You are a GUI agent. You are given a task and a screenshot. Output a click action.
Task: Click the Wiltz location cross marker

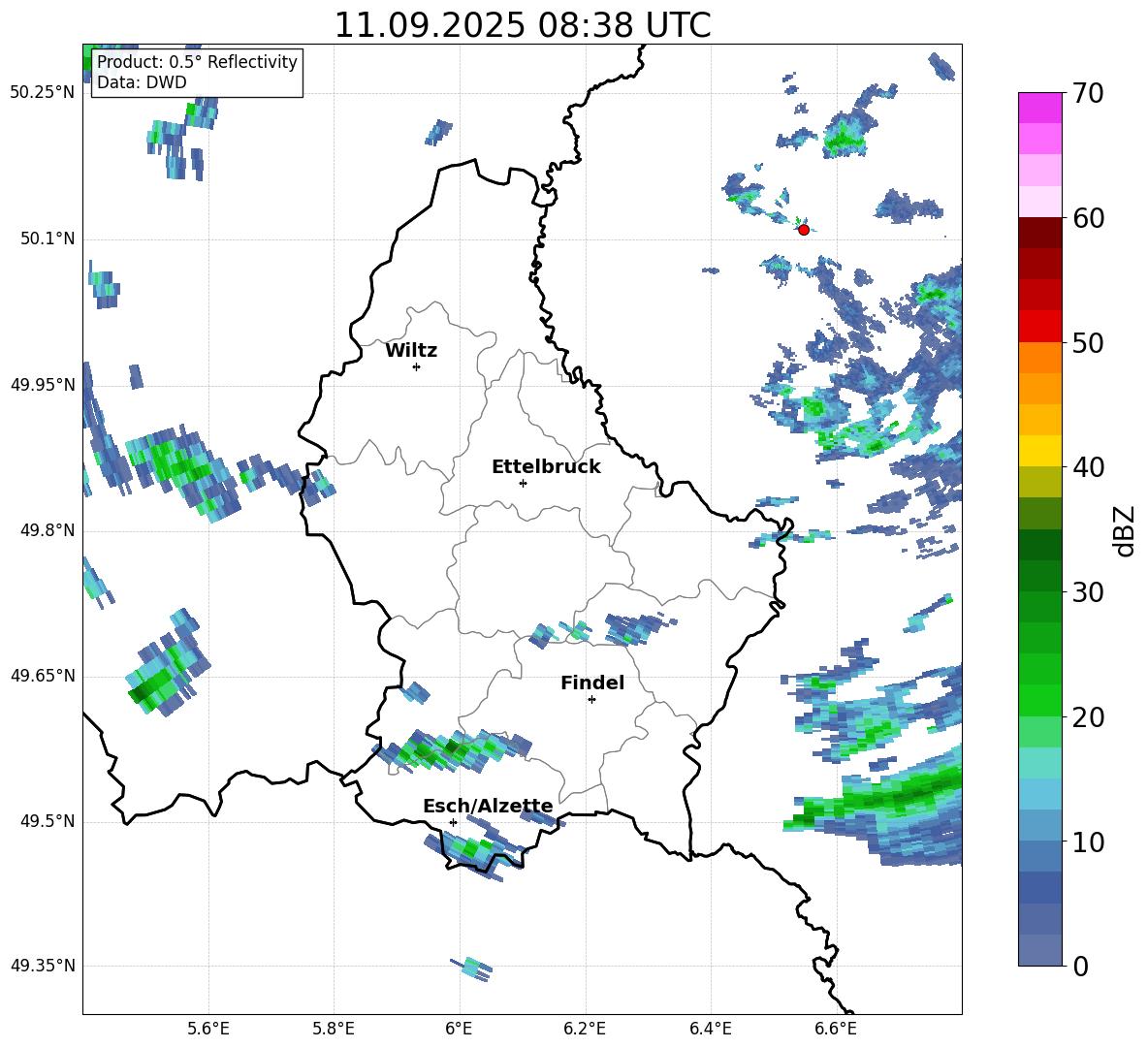point(416,367)
